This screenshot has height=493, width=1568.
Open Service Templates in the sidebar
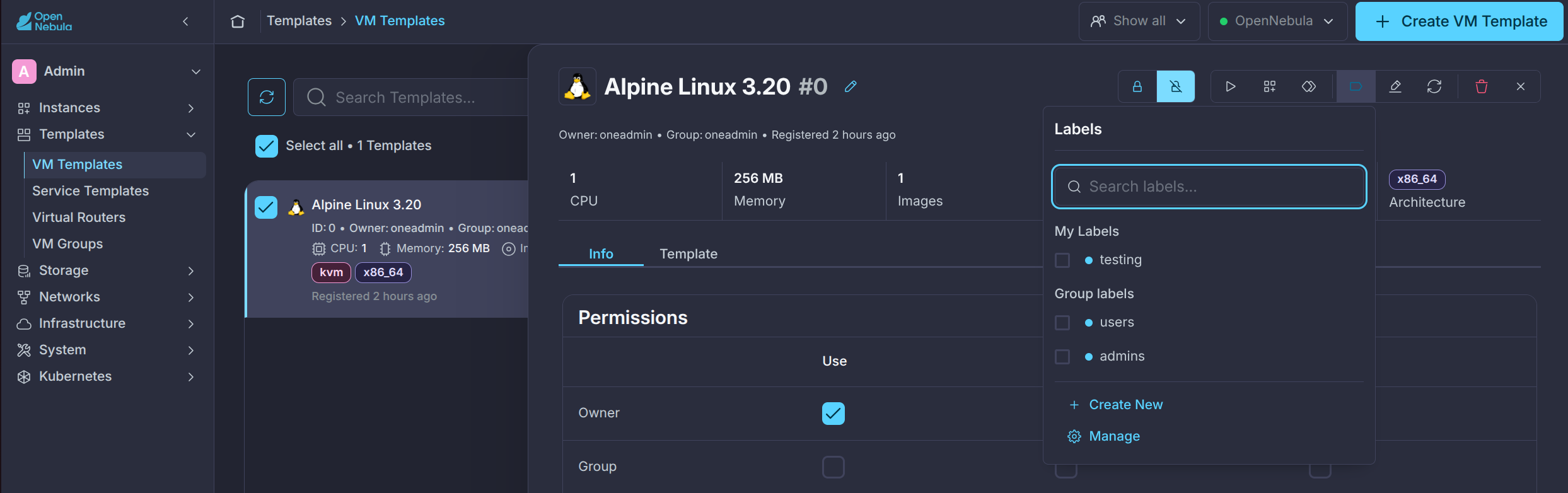point(91,191)
